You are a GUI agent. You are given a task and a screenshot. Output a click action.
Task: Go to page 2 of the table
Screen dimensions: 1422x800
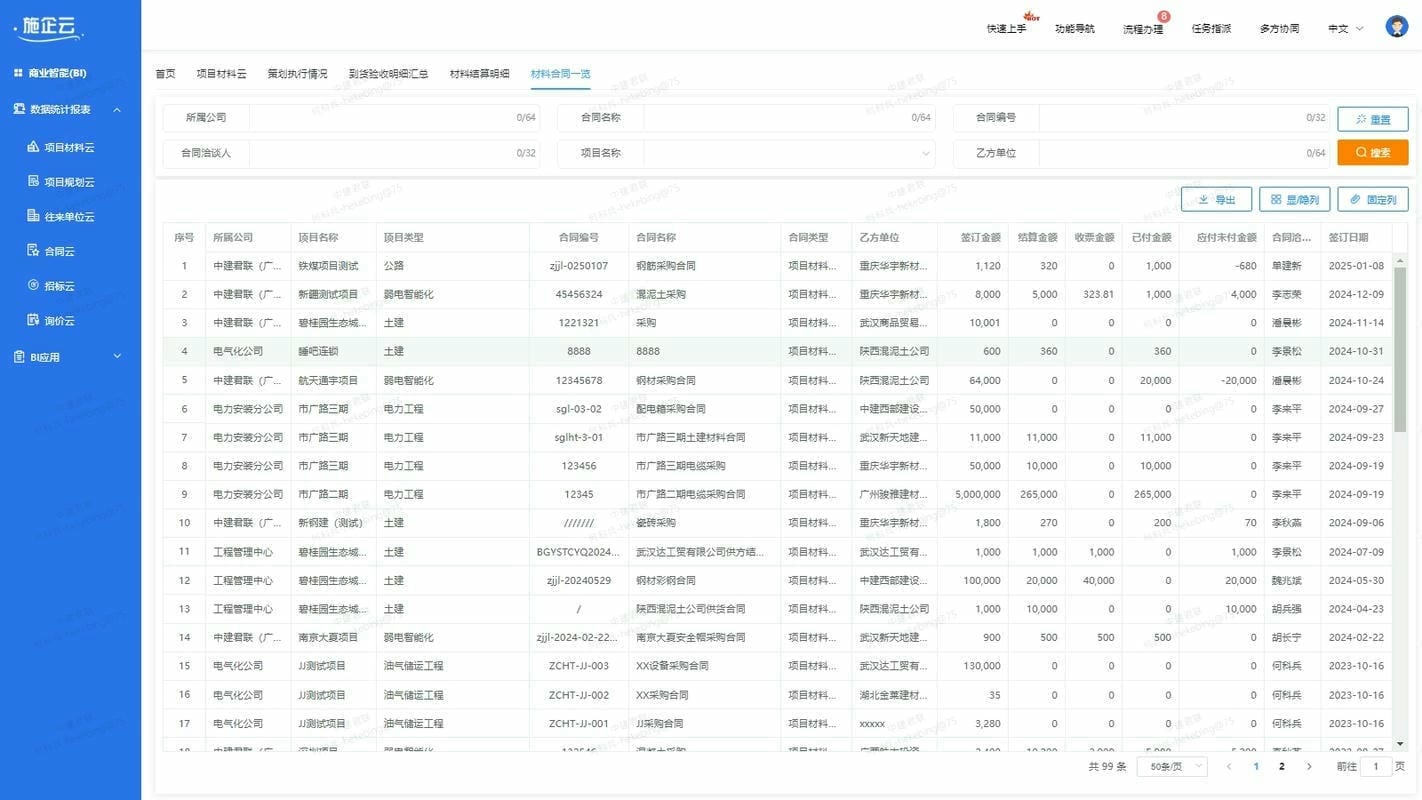(x=1282, y=767)
